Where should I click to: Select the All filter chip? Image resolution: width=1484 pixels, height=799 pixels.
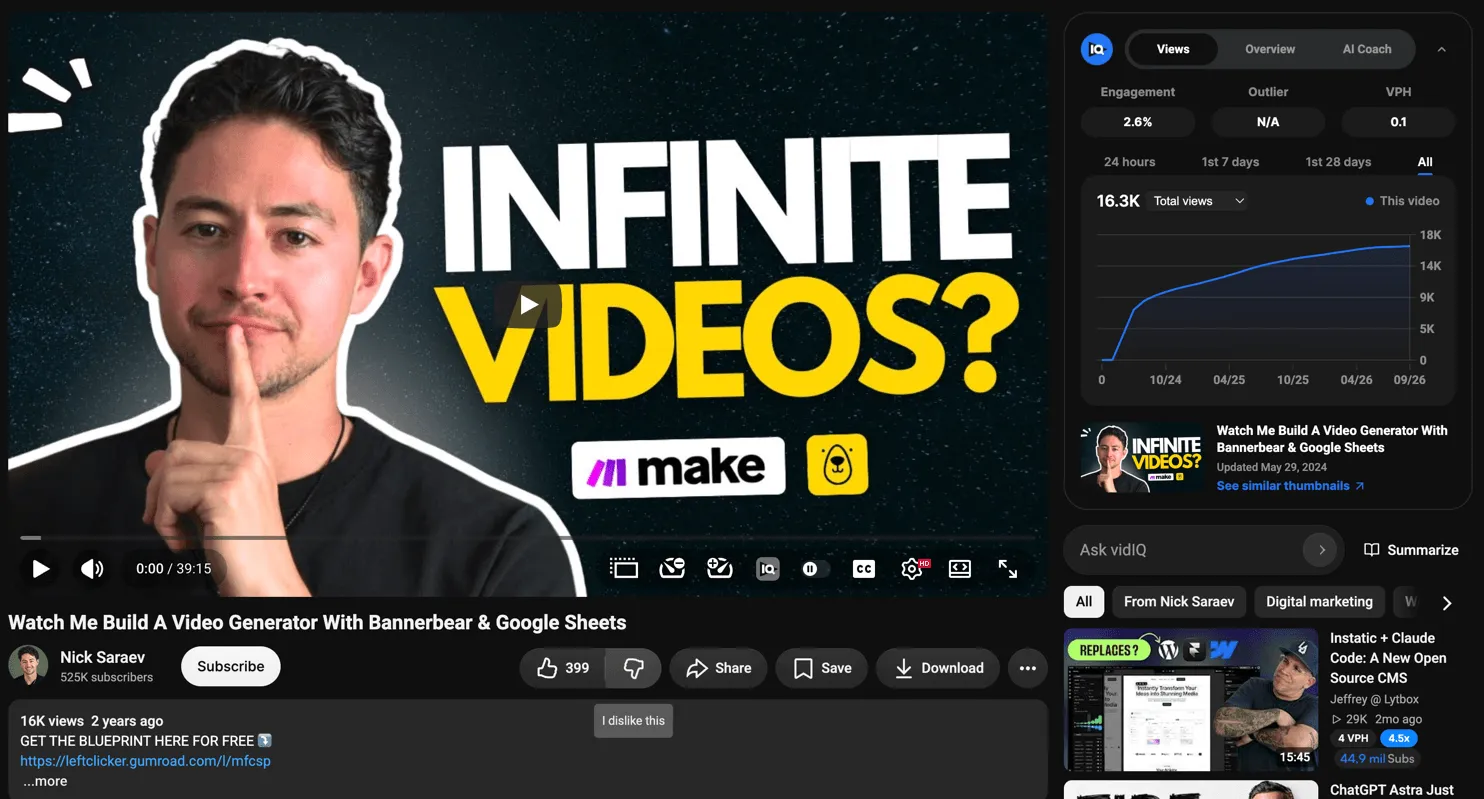point(1084,601)
